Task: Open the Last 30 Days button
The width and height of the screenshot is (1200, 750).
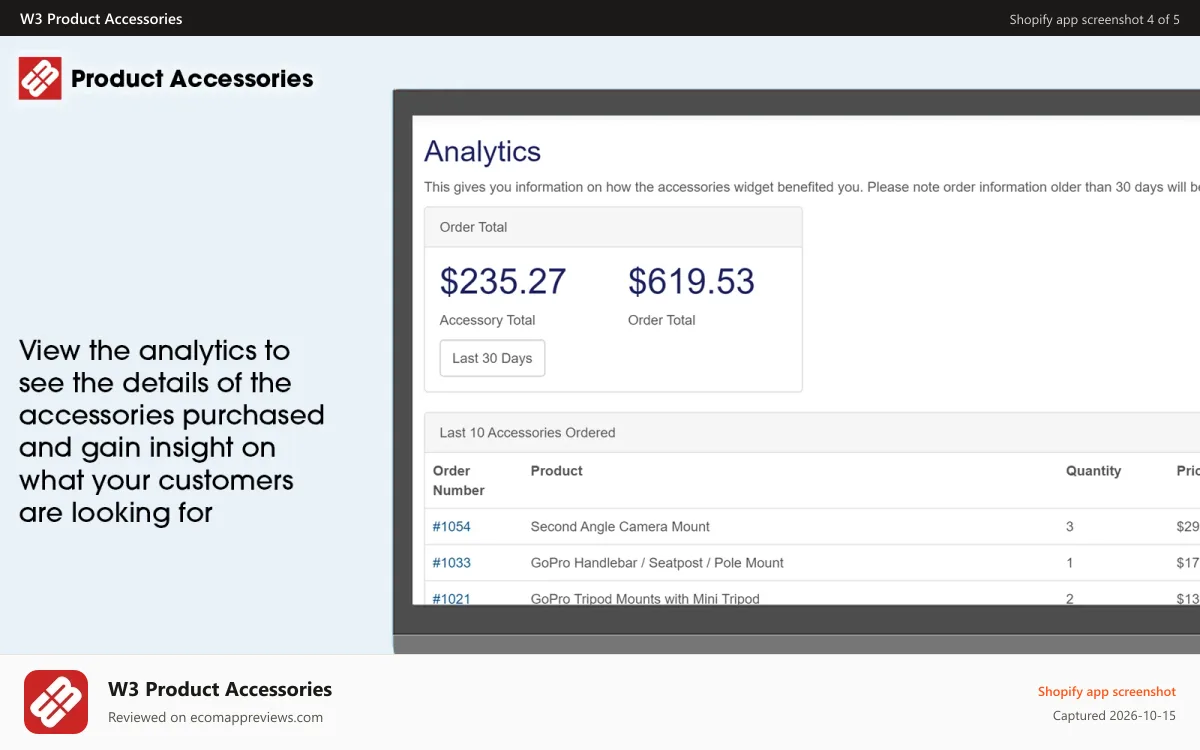Action: pos(492,358)
